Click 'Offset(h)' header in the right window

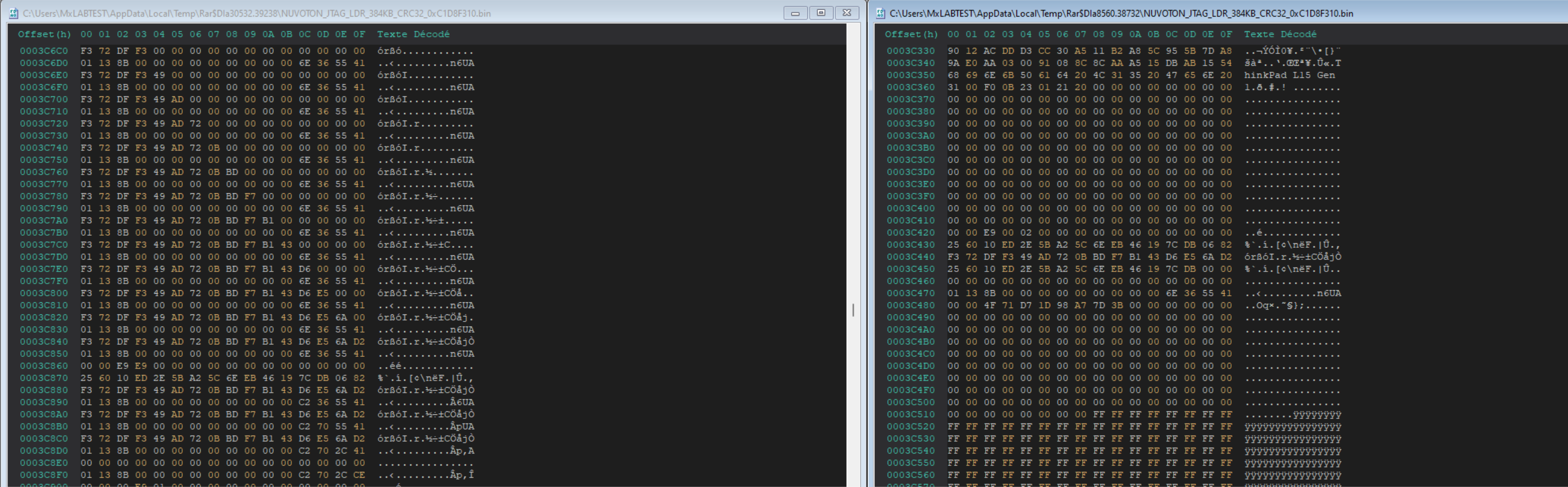[911, 35]
